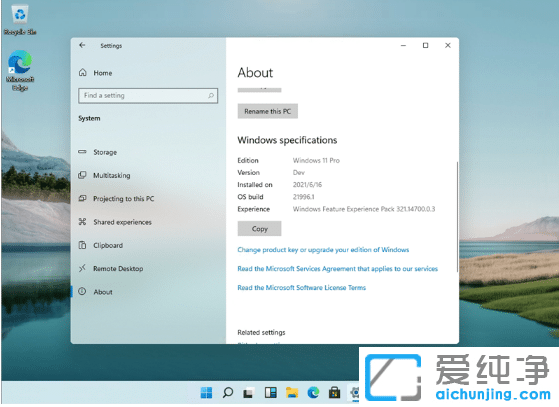The image size is (559, 407).
Task: Open Microsoft Software License Terms link
Action: click(302, 288)
